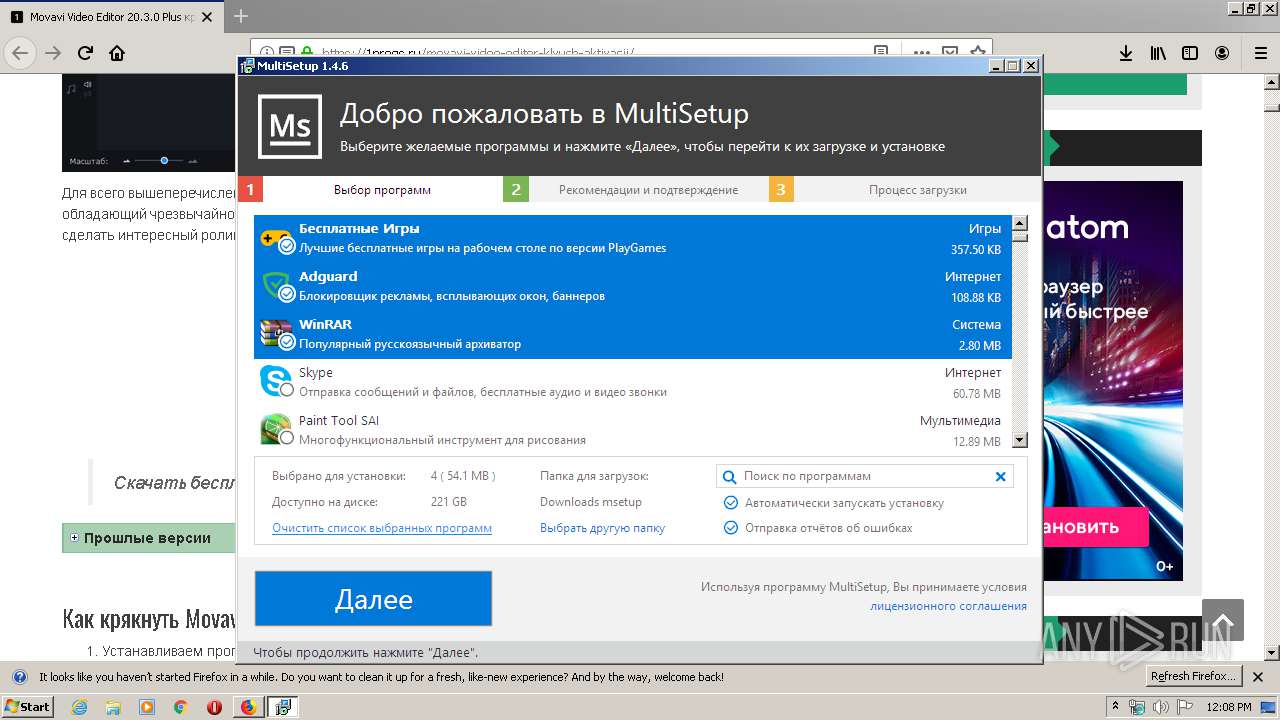Click Downloads msetup folder text
Image resolution: width=1280 pixels, height=720 pixels.
(591, 502)
